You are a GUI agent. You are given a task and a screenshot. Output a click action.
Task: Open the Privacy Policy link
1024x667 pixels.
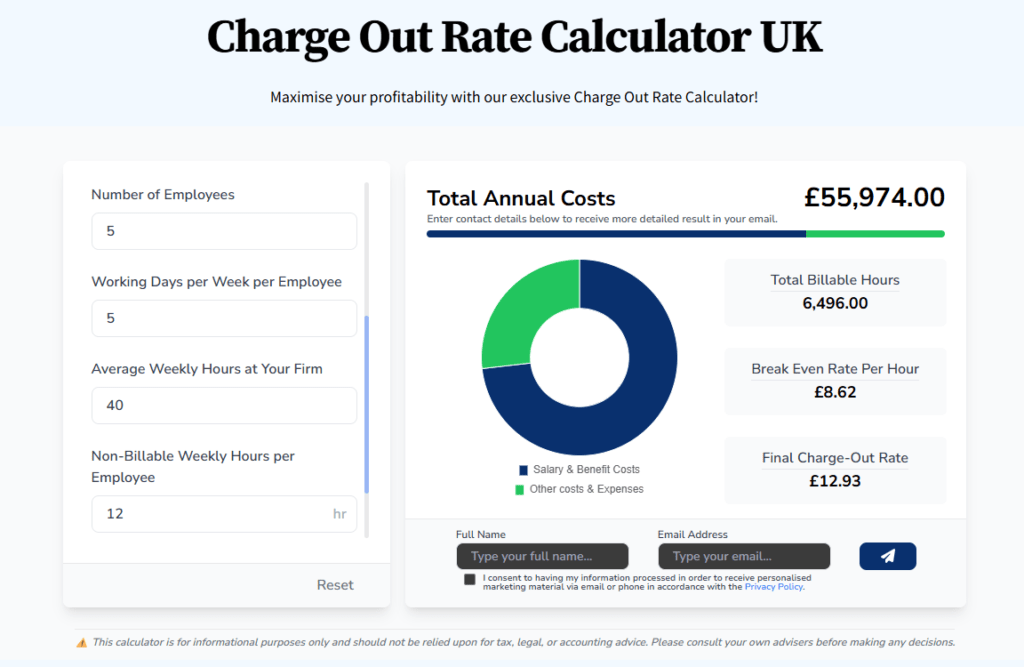coord(773,587)
